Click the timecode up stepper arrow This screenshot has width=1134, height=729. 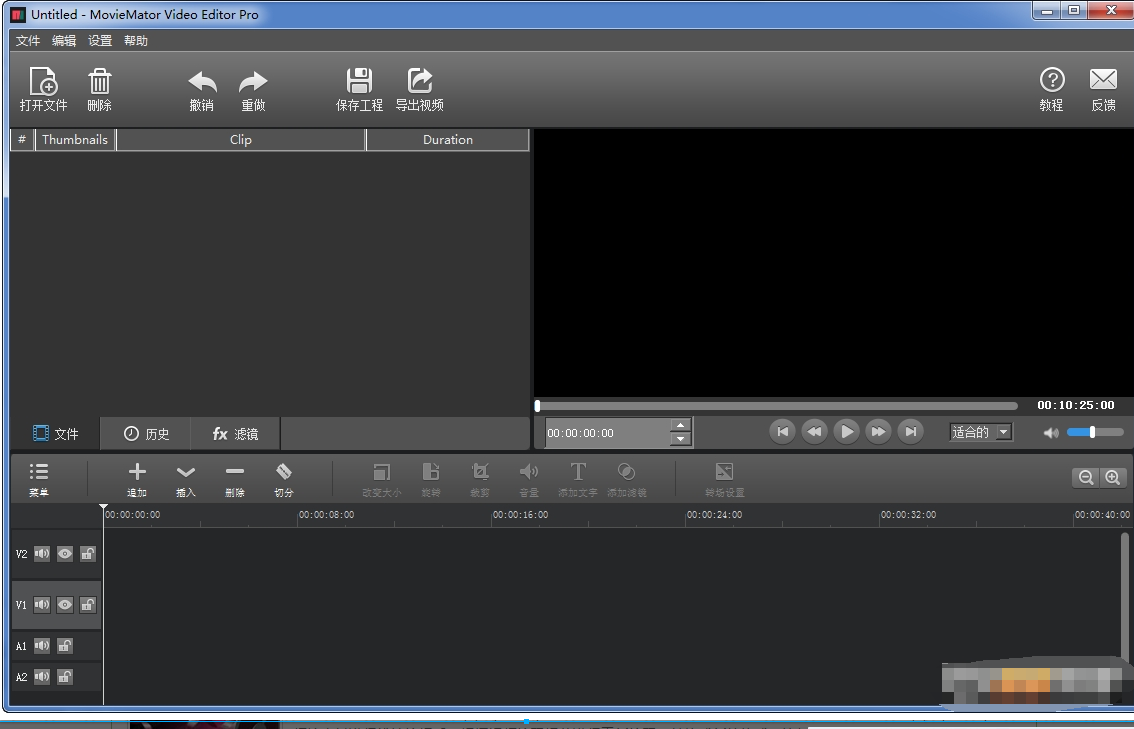pyautogui.click(x=681, y=425)
